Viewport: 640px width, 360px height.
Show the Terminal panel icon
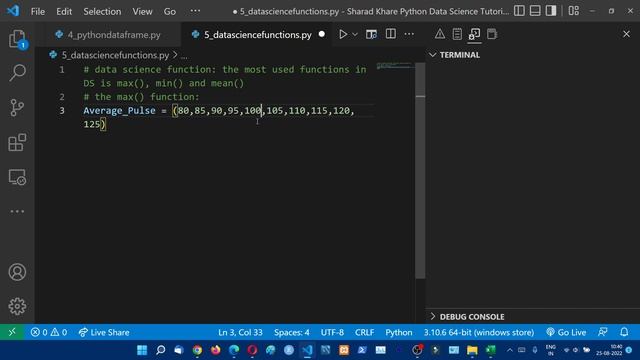[474, 34]
